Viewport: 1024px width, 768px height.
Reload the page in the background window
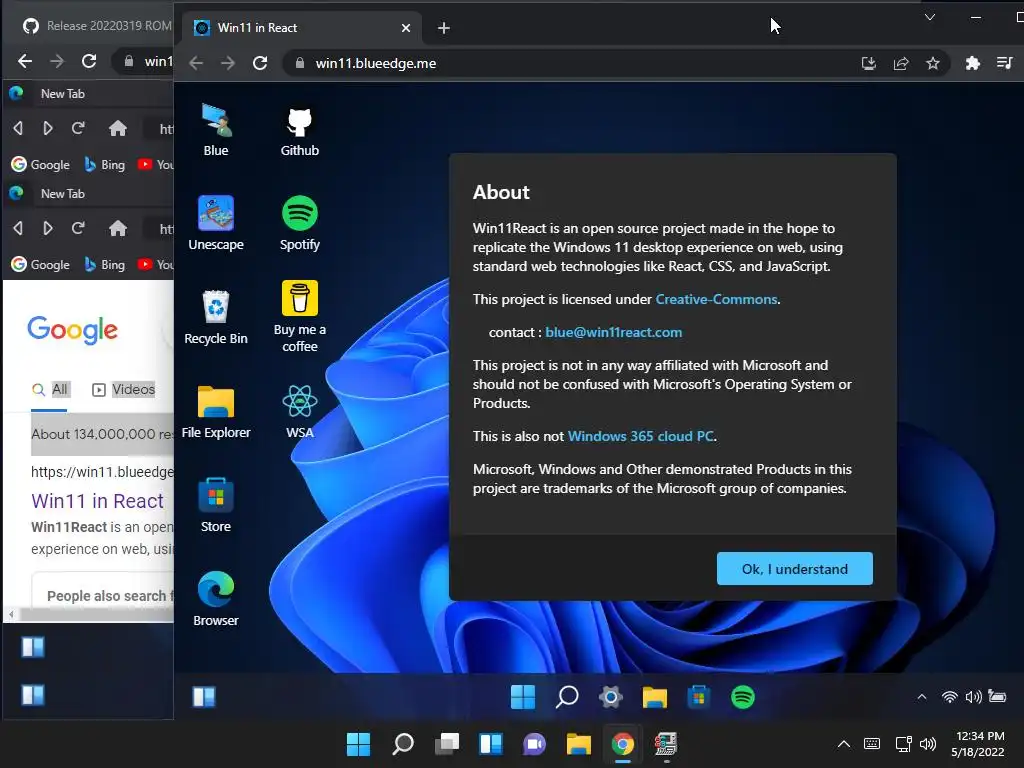tap(89, 61)
